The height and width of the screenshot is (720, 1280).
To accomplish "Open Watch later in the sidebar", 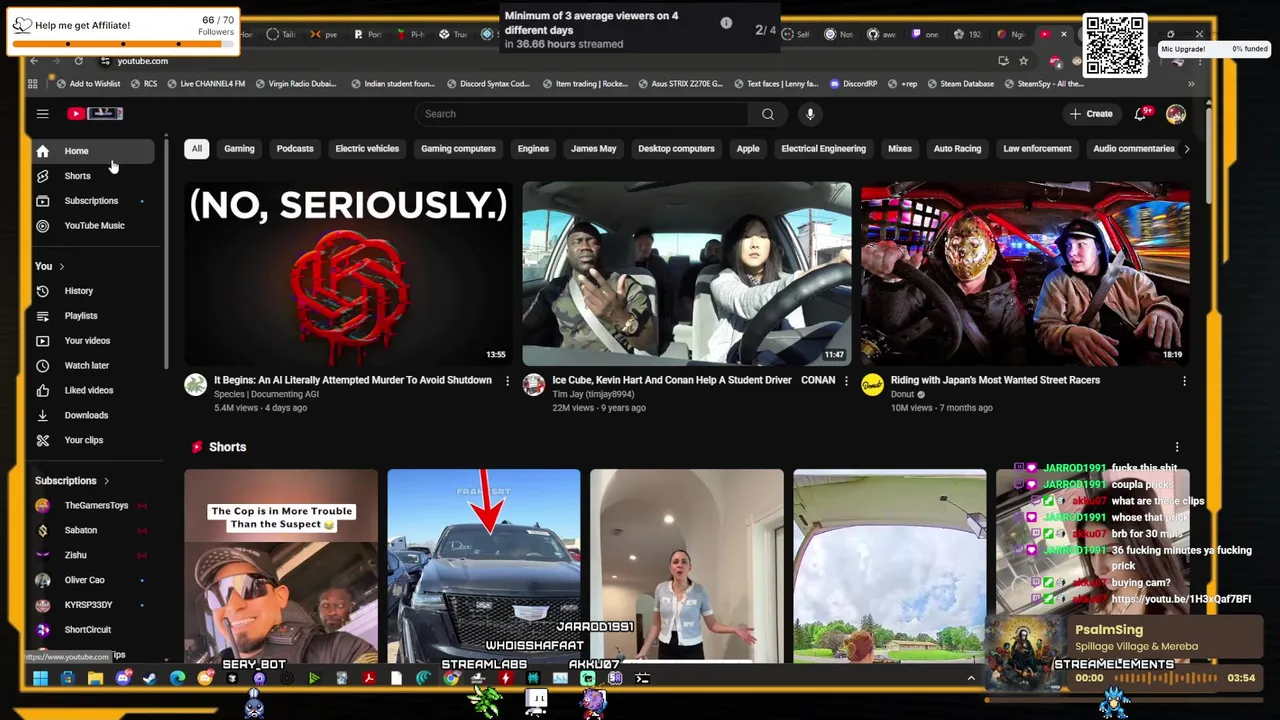I will (92, 366).
